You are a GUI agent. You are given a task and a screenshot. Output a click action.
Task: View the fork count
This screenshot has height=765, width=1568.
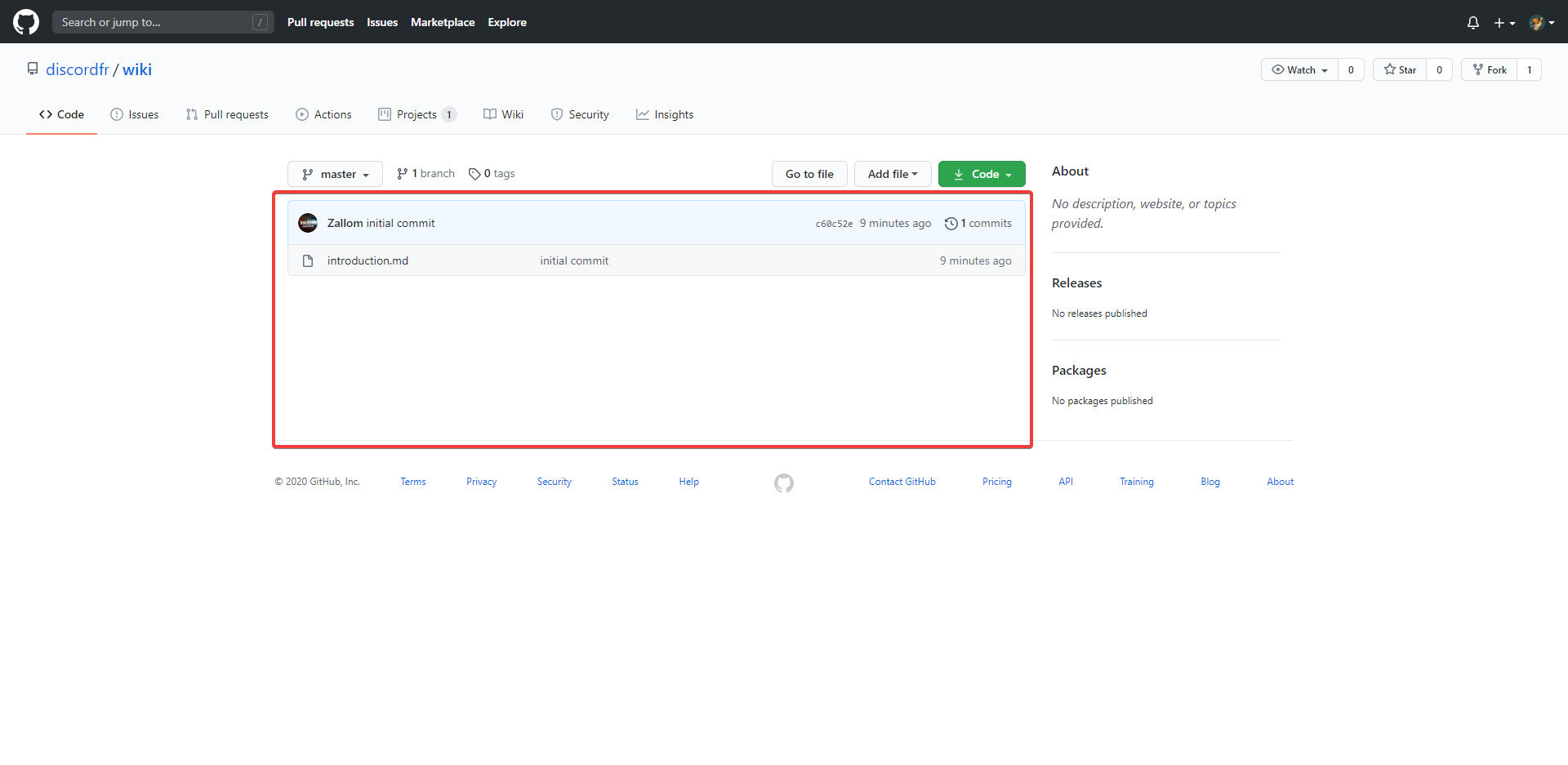click(1529, 69)
